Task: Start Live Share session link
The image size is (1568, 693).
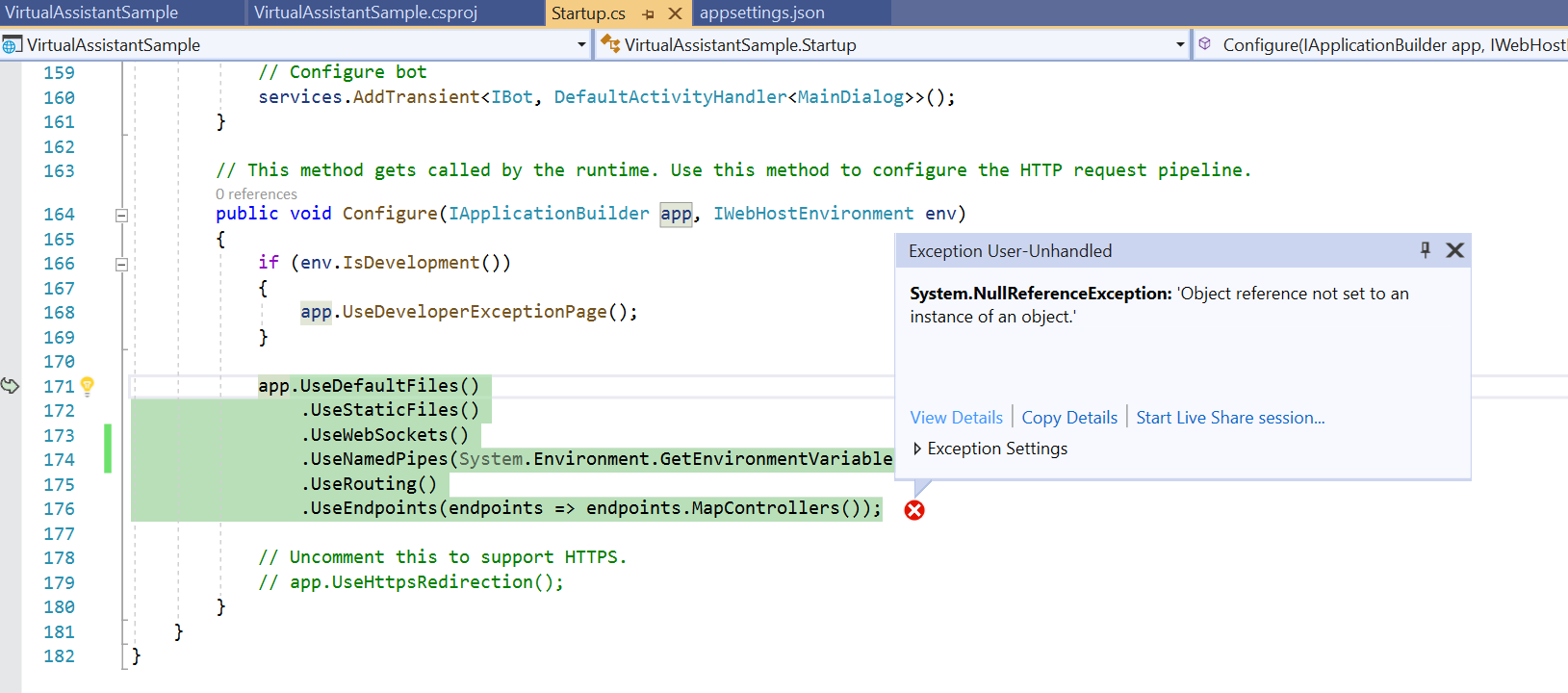Action: (x=1230, y=418)
